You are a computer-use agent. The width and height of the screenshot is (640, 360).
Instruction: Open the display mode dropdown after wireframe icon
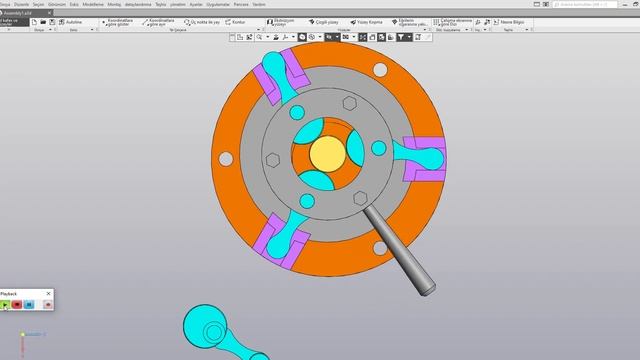(320, 37)
